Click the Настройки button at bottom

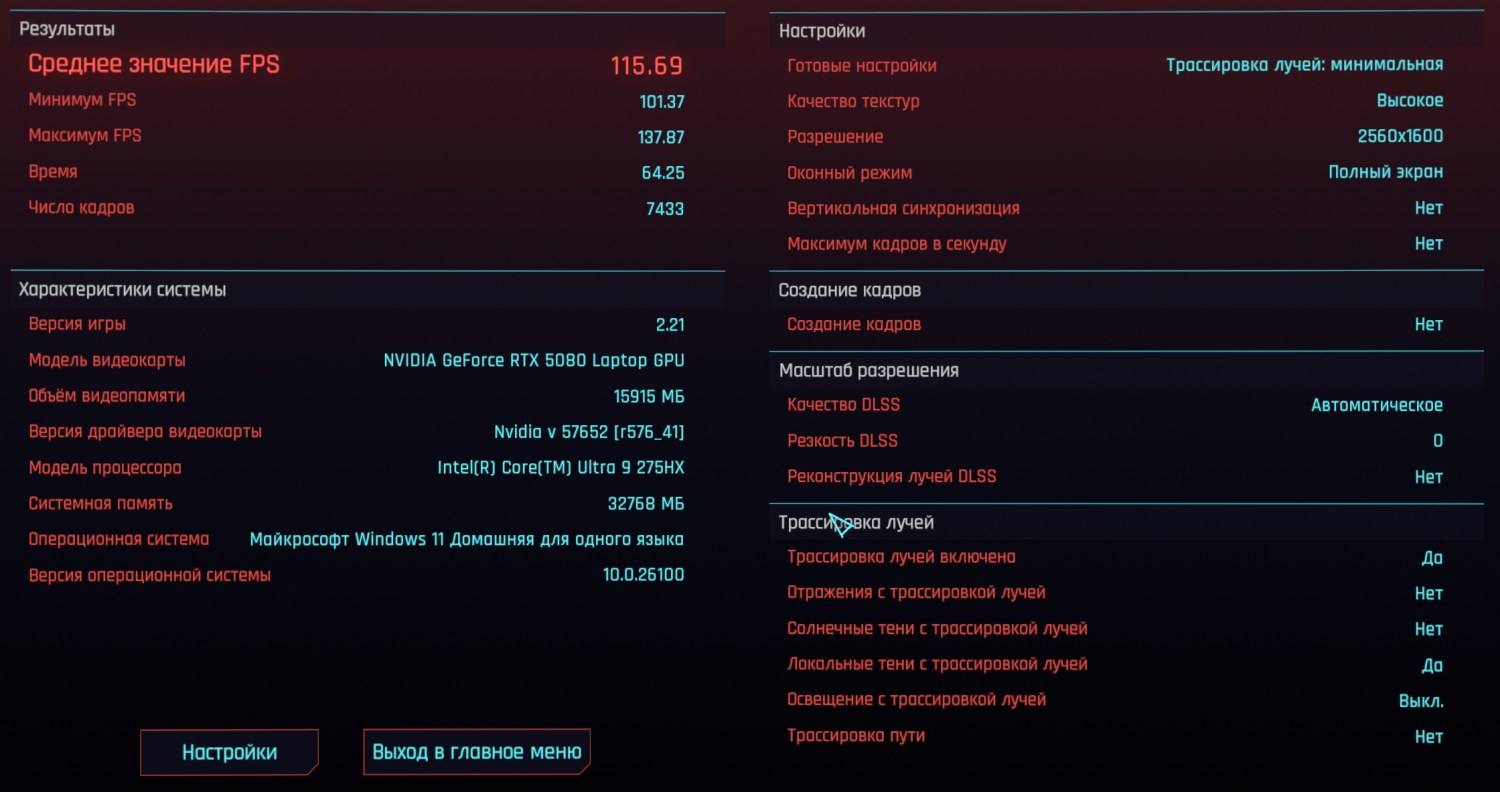tap(229, 752)
